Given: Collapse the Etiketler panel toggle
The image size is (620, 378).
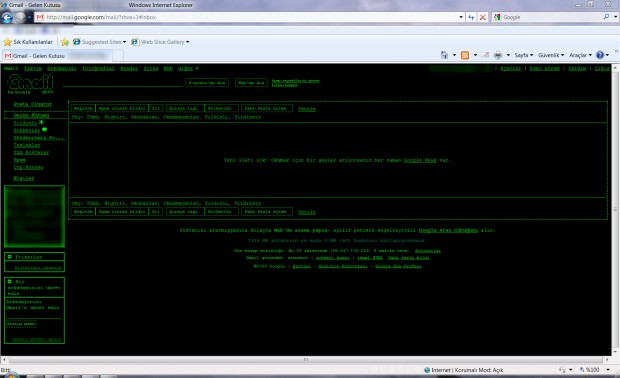Looking at the screenshot, I should tap(9, 257).
